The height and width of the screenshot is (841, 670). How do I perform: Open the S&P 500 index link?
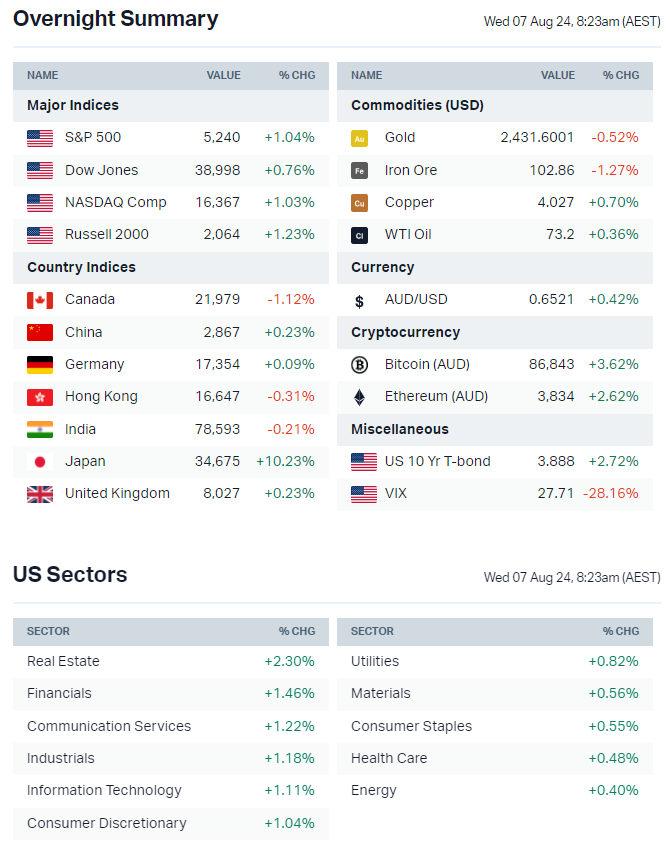click(93, 138)
